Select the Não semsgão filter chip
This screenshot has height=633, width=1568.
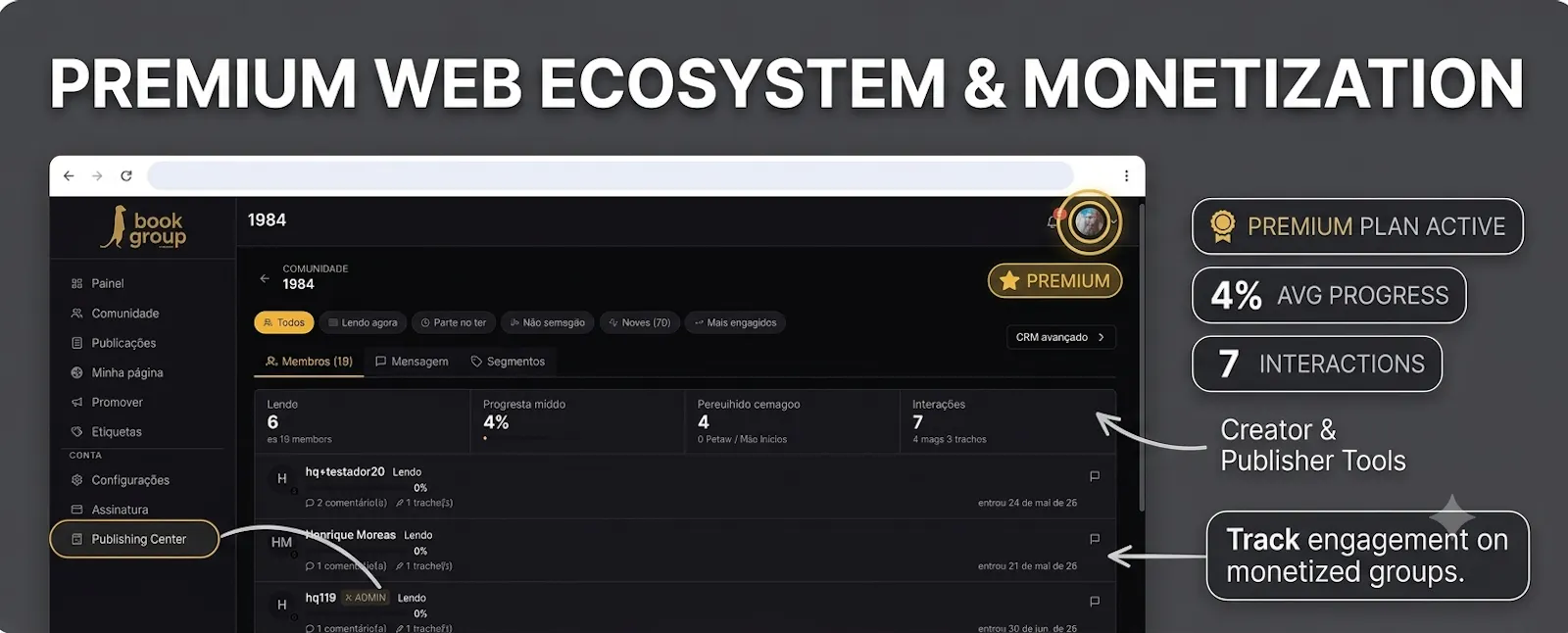click(x=548, y=322)
